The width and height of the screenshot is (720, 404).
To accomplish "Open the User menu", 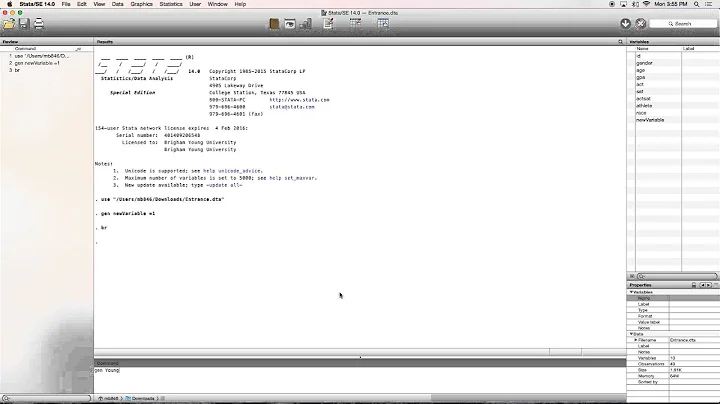I will 195,4.
